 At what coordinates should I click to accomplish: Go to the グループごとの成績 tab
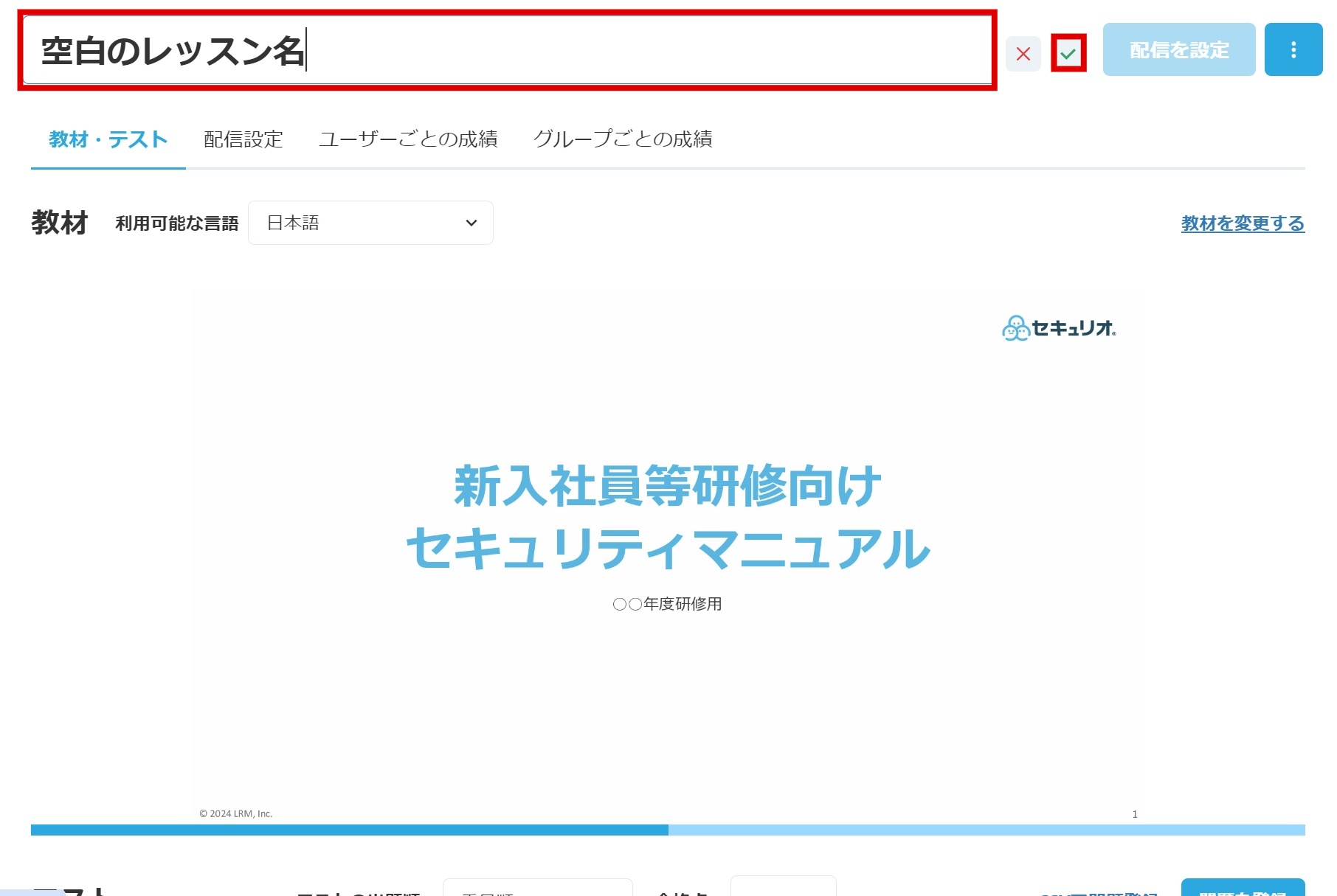[x=623, y=139]
